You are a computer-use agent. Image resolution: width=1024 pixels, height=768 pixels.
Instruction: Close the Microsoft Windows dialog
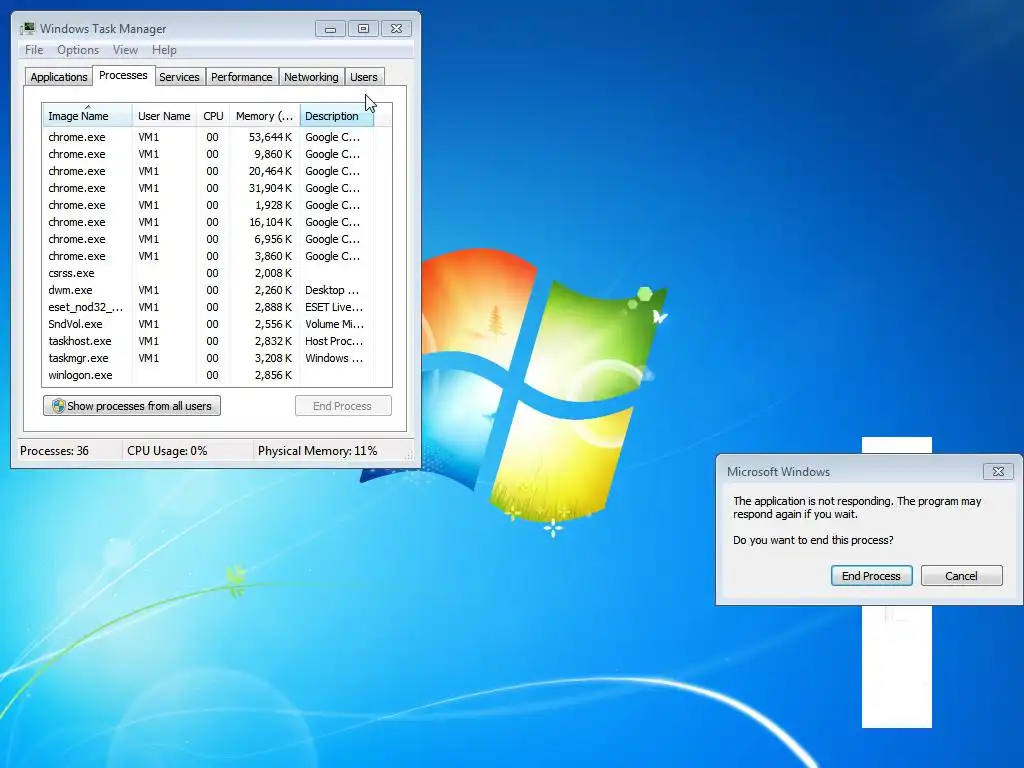[x=998, y=471]
